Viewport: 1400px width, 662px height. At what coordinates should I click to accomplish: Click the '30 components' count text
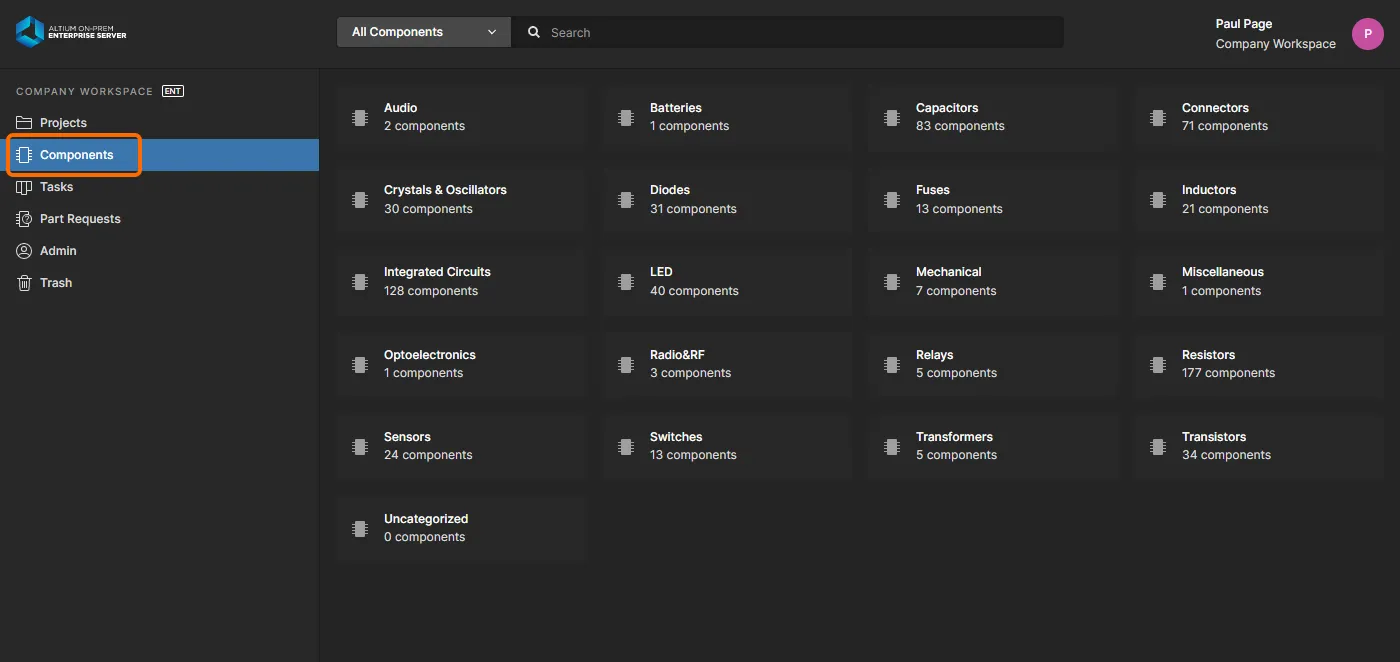[428, 209]
